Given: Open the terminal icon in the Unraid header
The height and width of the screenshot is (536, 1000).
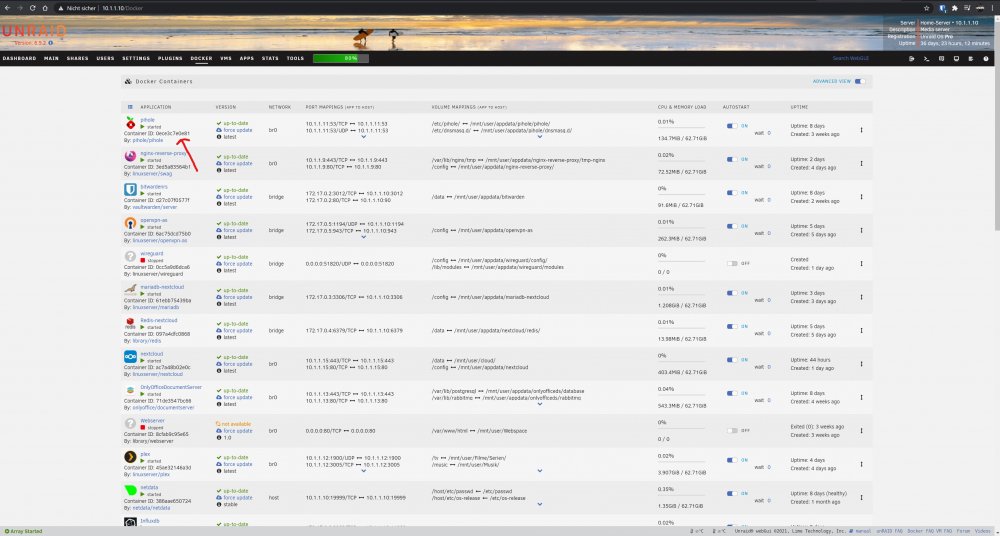Looking at the screenshot, I should (x=926, y=58).
